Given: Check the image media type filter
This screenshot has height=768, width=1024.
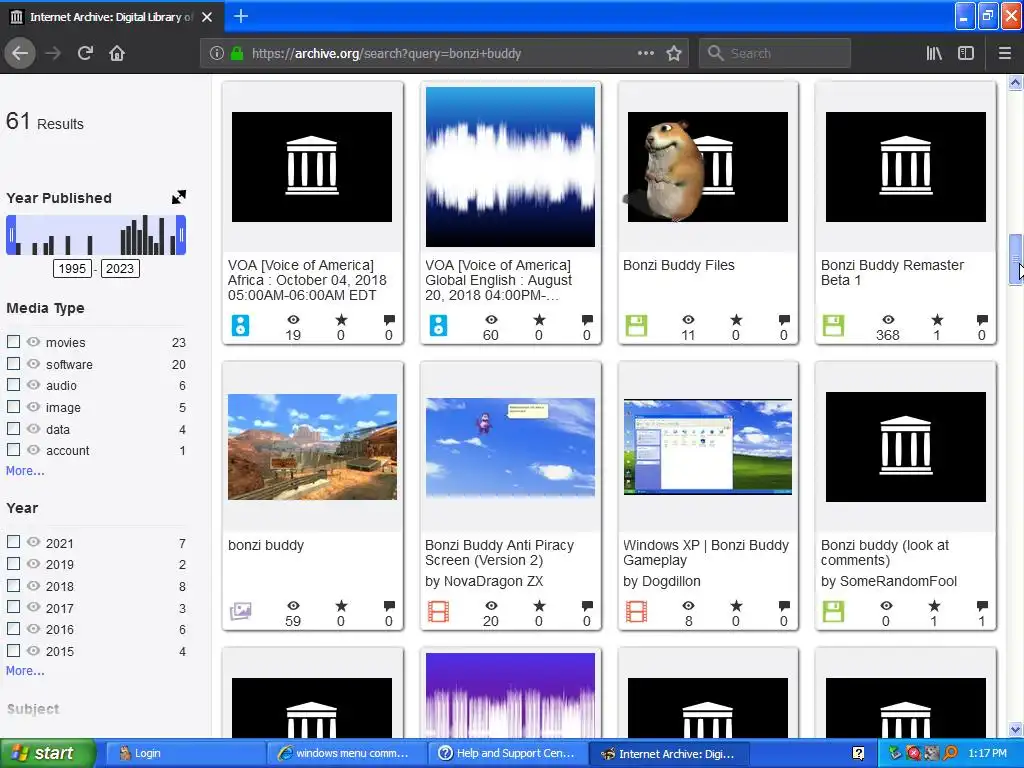Looking at the screenshot, I should (13, 406).
